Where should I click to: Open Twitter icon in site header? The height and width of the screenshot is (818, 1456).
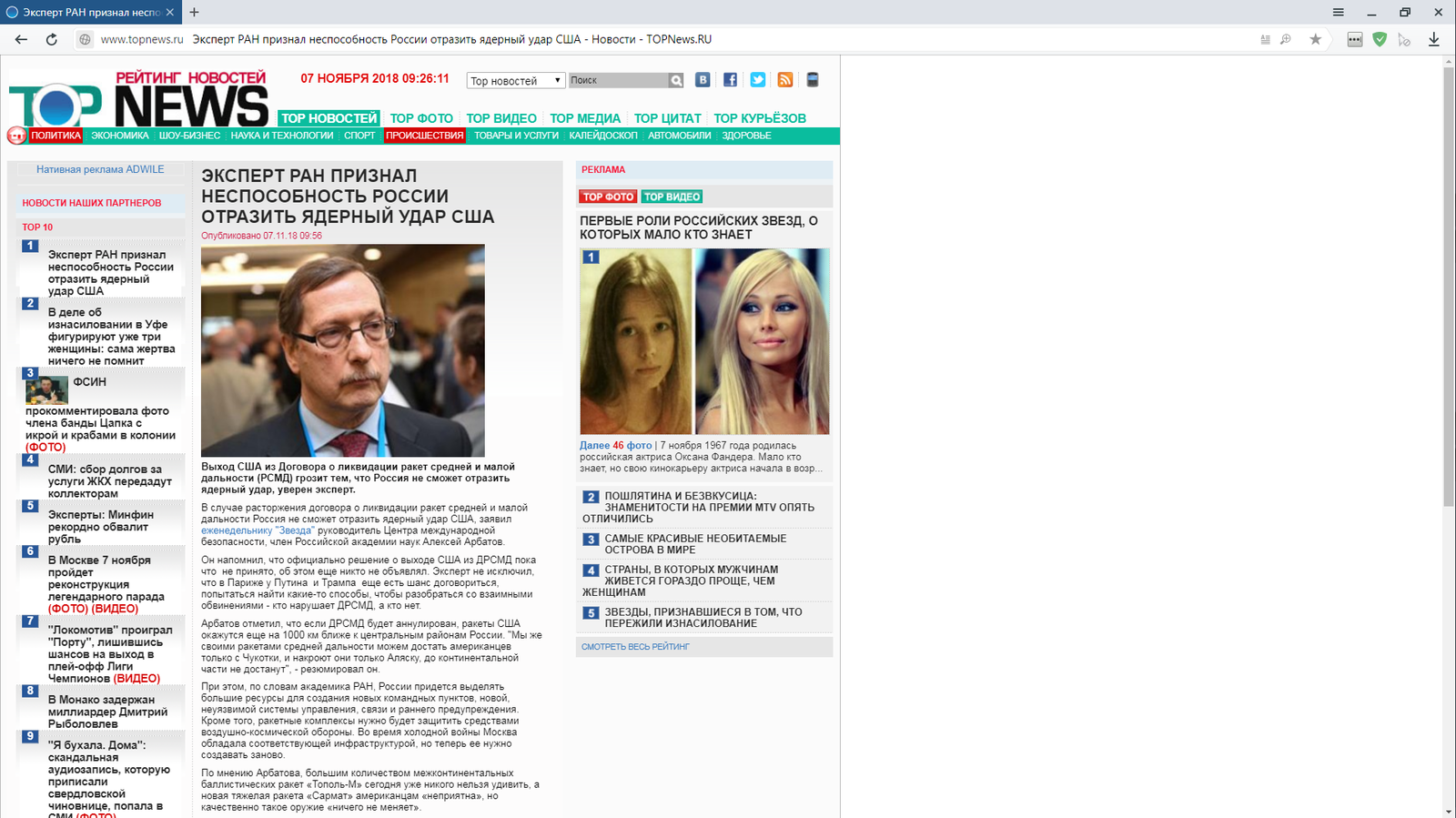757,80
